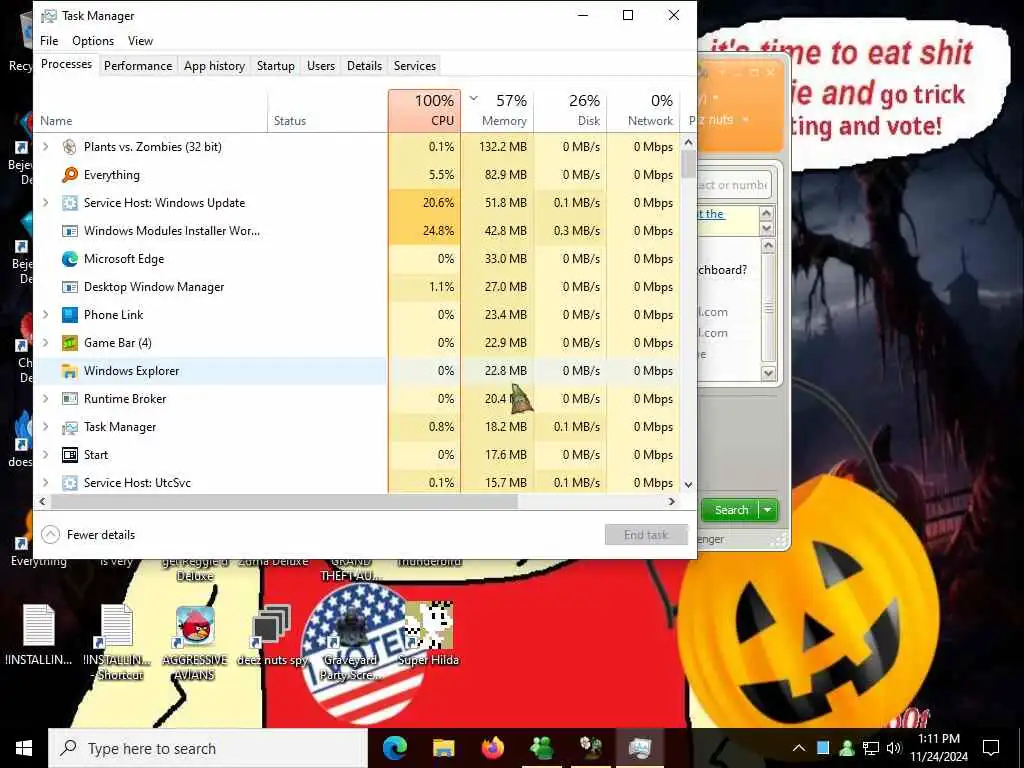Expand the Task Manager process row

click(x=46, y=427)
